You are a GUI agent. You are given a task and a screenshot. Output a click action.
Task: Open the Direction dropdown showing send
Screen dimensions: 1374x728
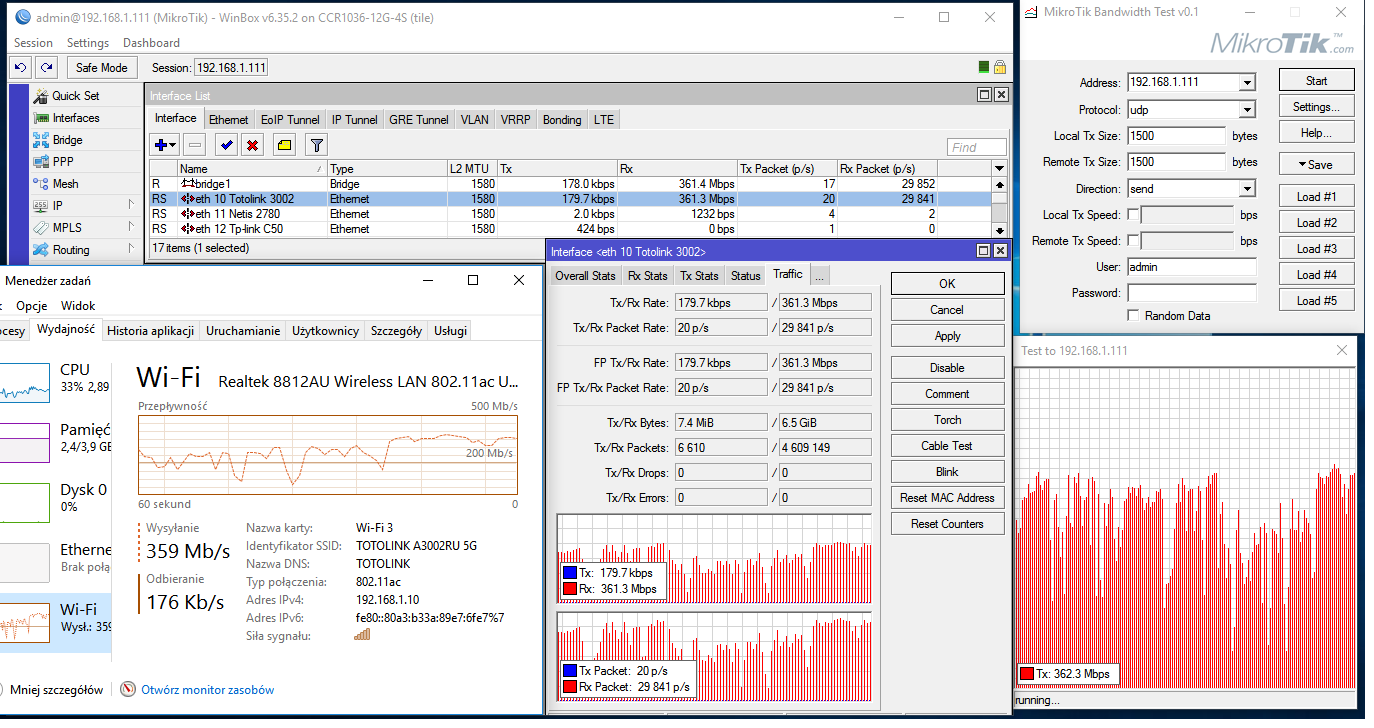pyautogui.click(x=1246, y=189)
